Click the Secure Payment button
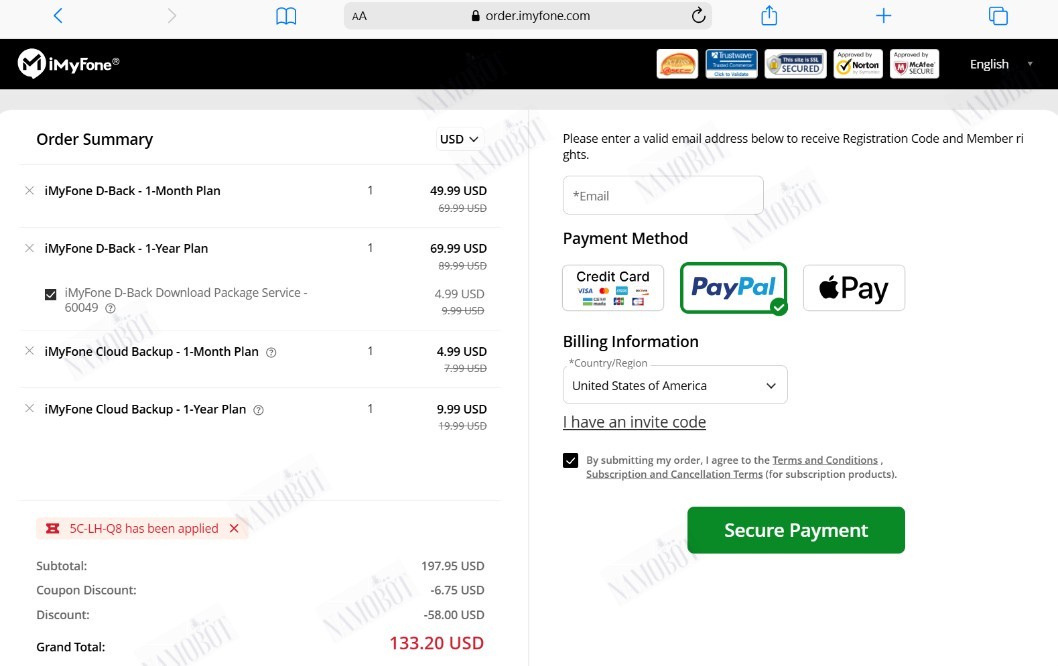The image size is (1058, 666). (796, 530)
